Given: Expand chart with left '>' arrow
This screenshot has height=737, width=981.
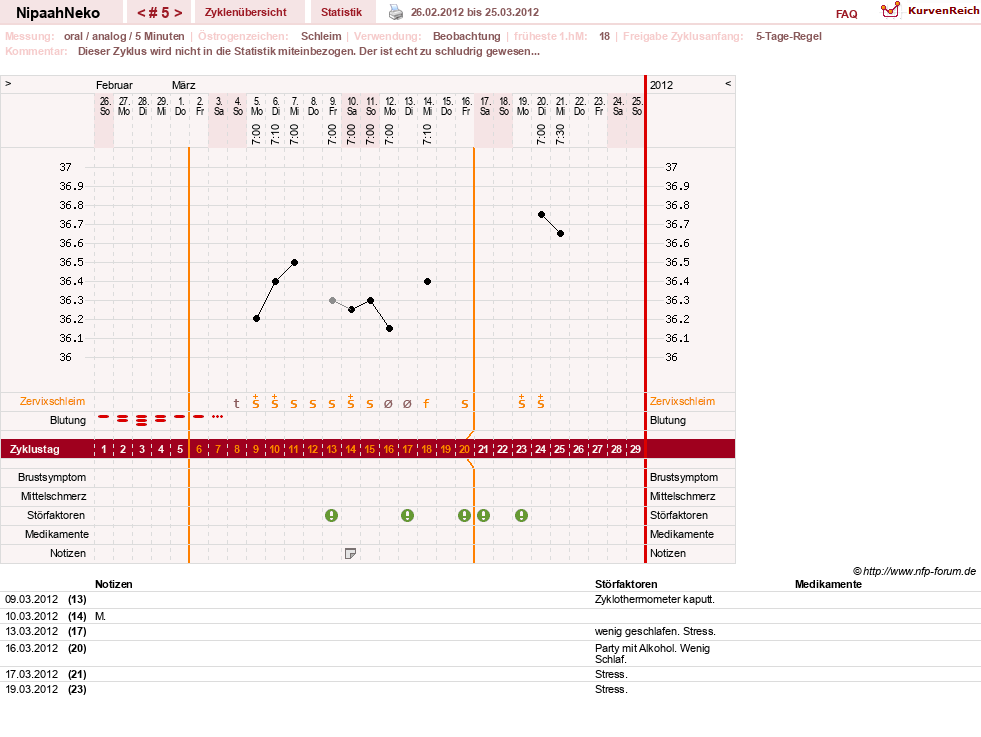Looking at the screenshot, I should tap(8, 83).
